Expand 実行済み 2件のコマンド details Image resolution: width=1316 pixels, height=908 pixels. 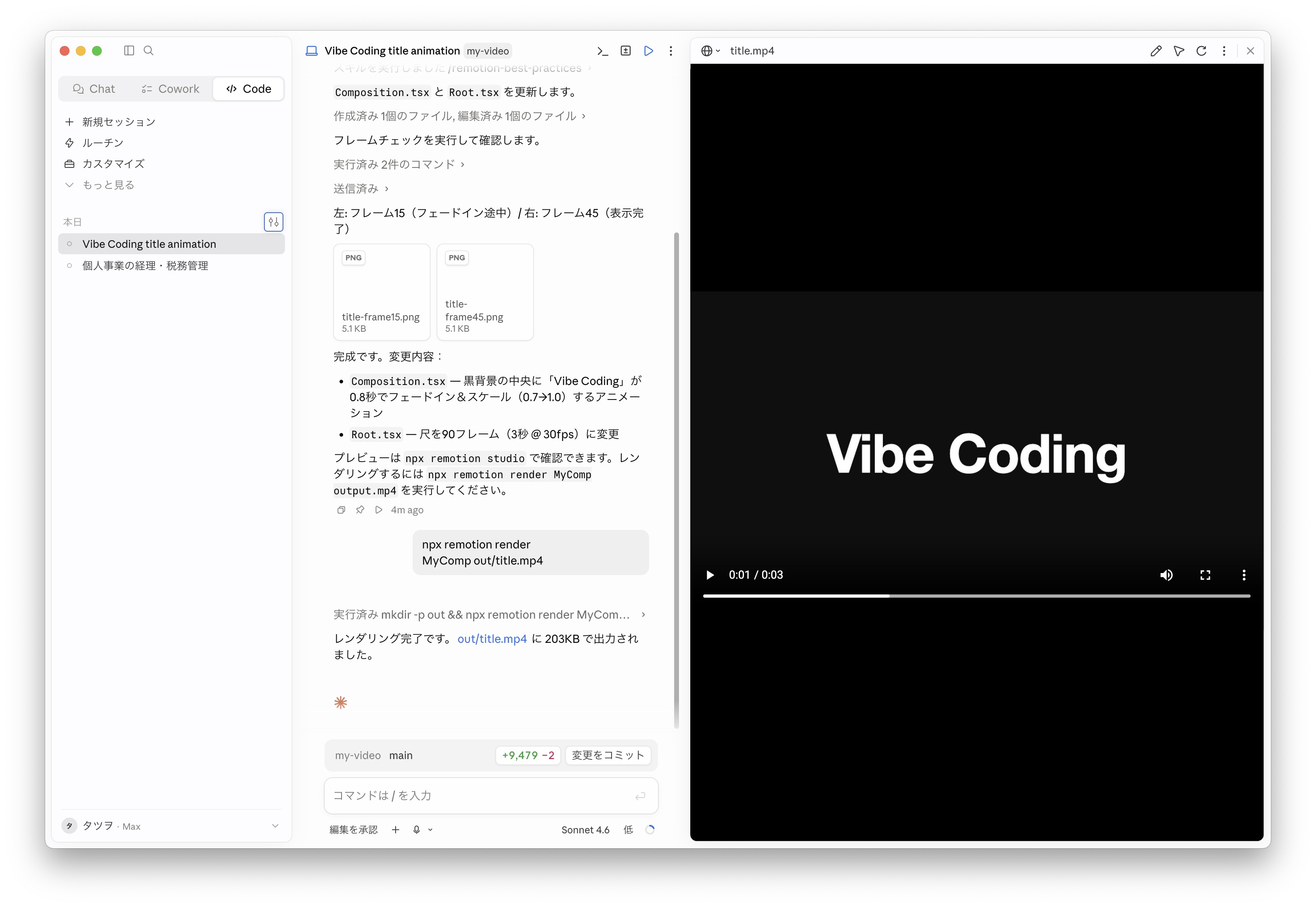[399, 164]
